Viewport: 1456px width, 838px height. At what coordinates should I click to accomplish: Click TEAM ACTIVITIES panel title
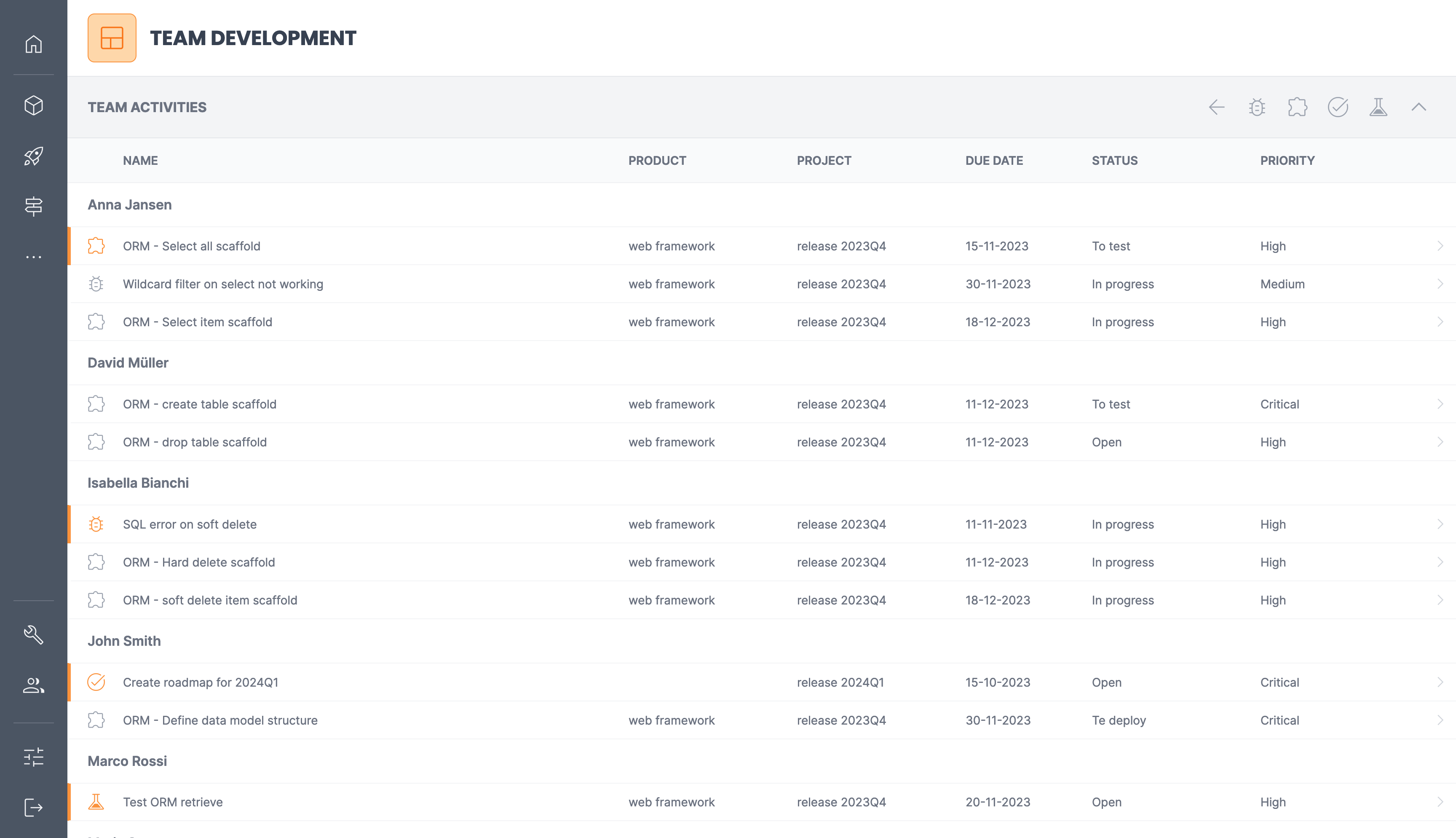pos(147,107)
